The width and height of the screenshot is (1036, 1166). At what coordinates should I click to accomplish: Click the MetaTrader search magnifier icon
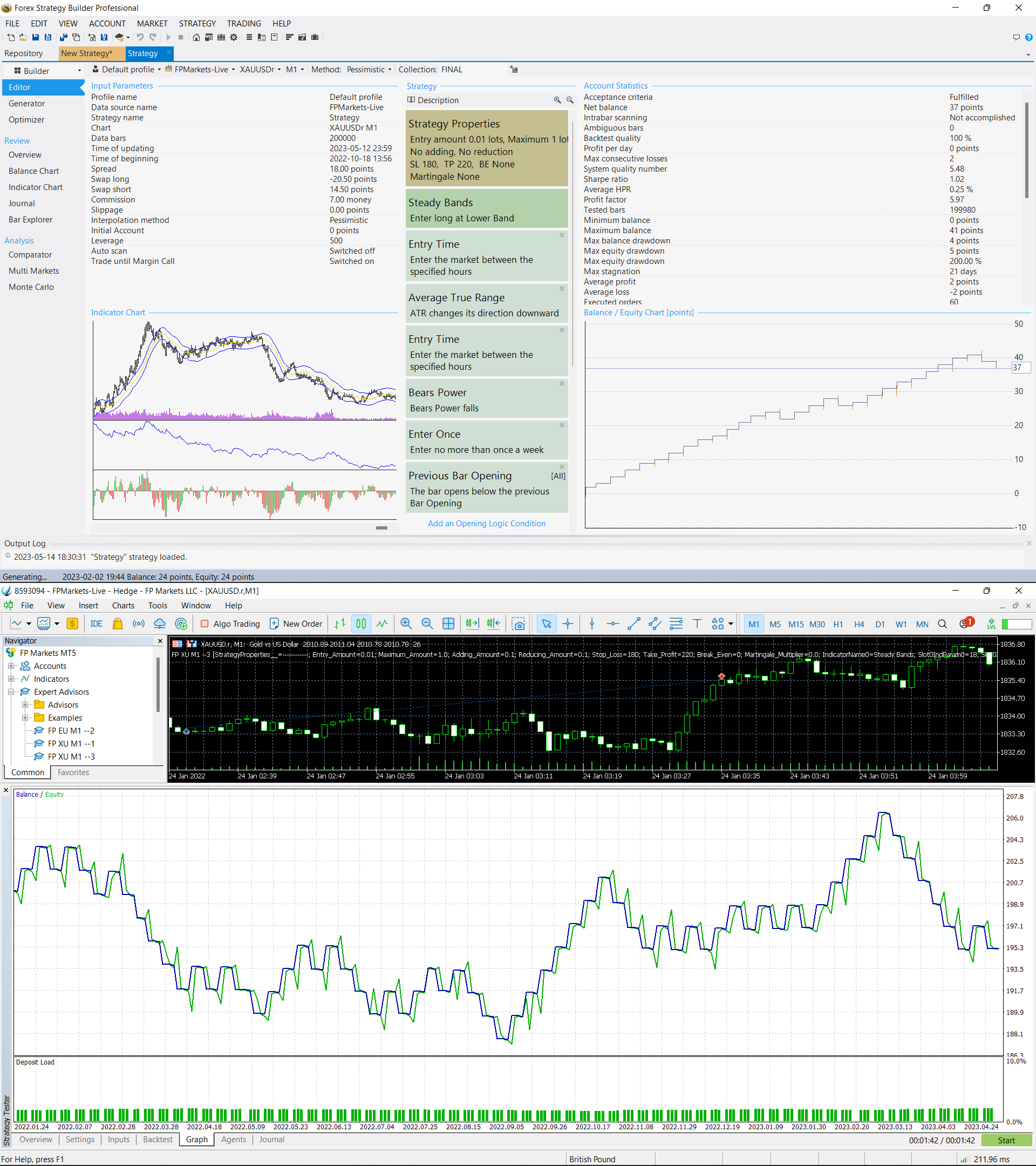coord(943,623)
